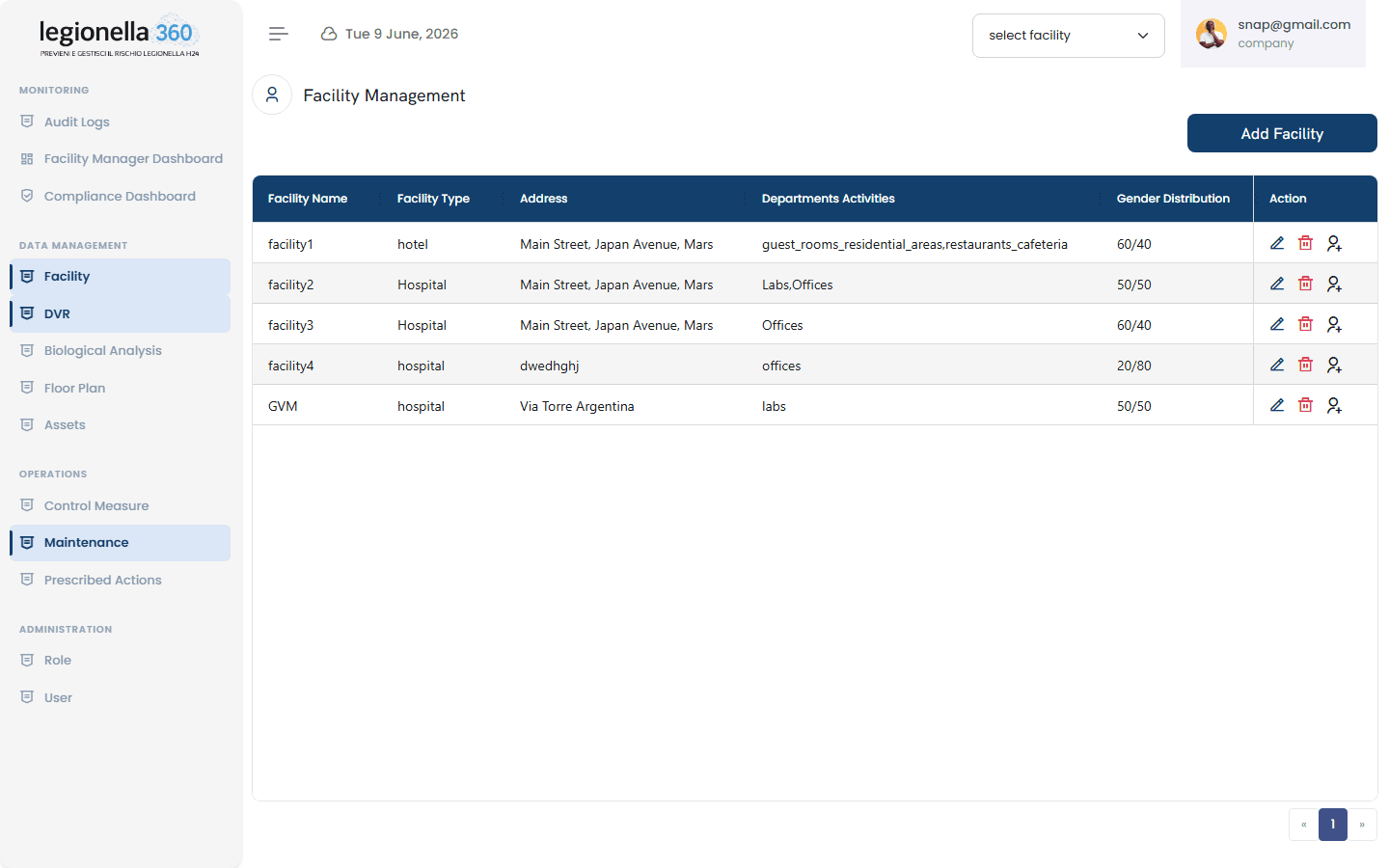The width and height of the screenshot is (1389, 868).
Task: Go to Compliance Dashboard
Action: 121,196
